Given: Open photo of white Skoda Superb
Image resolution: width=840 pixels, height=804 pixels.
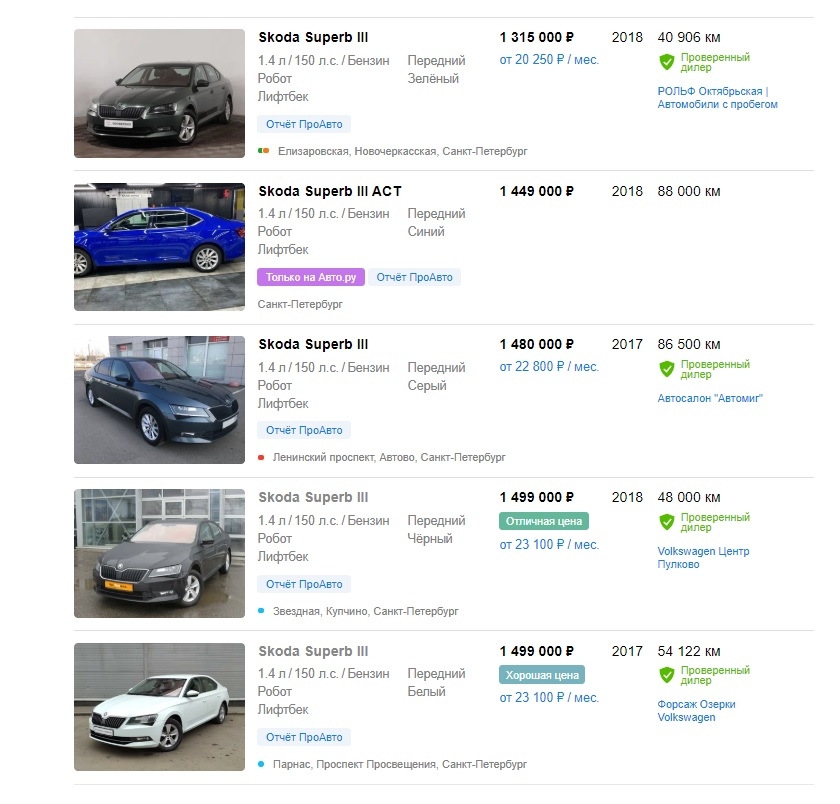Looking at the screenshot, I should pos(159,707).
